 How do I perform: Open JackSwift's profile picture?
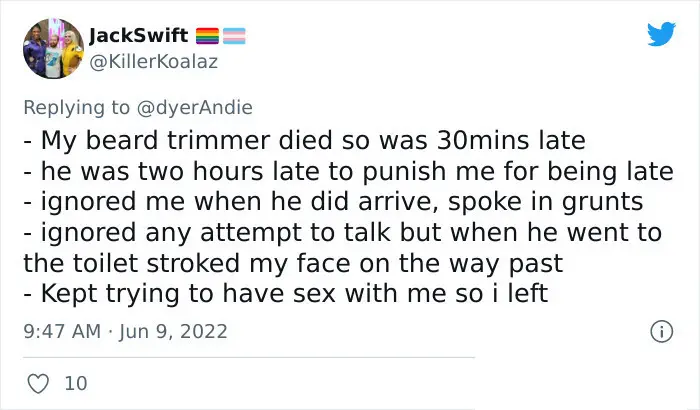[54, 48]
